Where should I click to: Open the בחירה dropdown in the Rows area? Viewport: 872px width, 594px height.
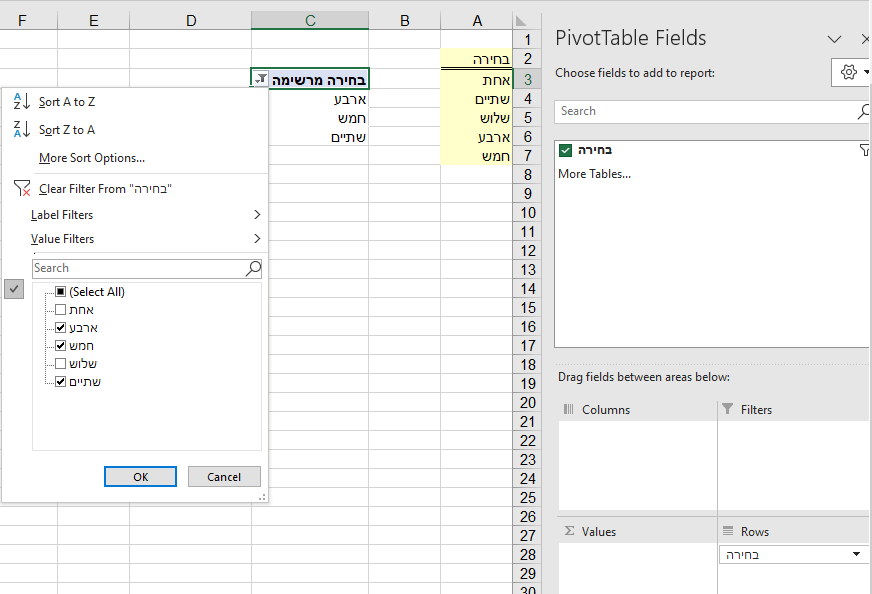pos(856,554)
